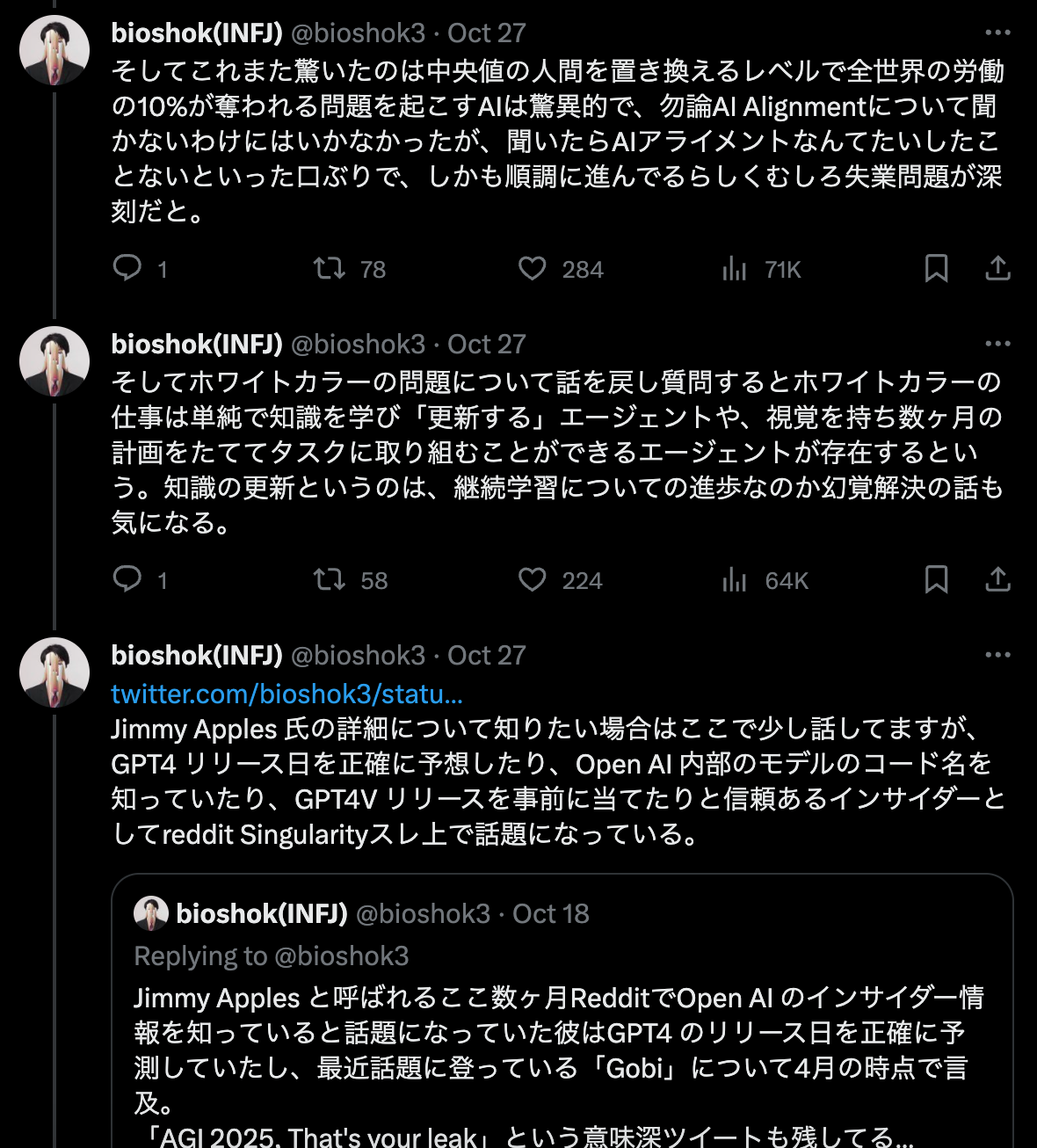Bookmark the first tweet
This screenshot has height=1148, width=1037.
click(936, 268)
